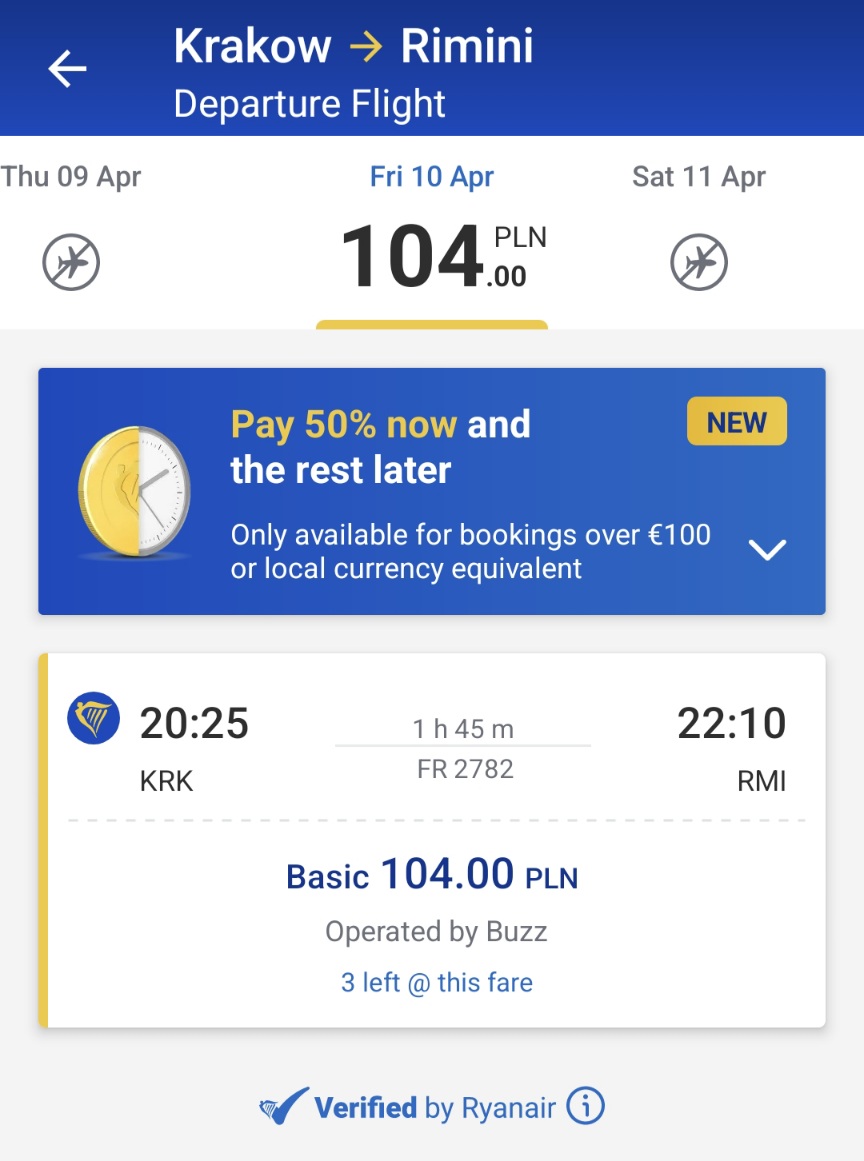864x1161 pixels.
Task: Tap the Pay 50% now headline text
Action: [x=380, y=446]
